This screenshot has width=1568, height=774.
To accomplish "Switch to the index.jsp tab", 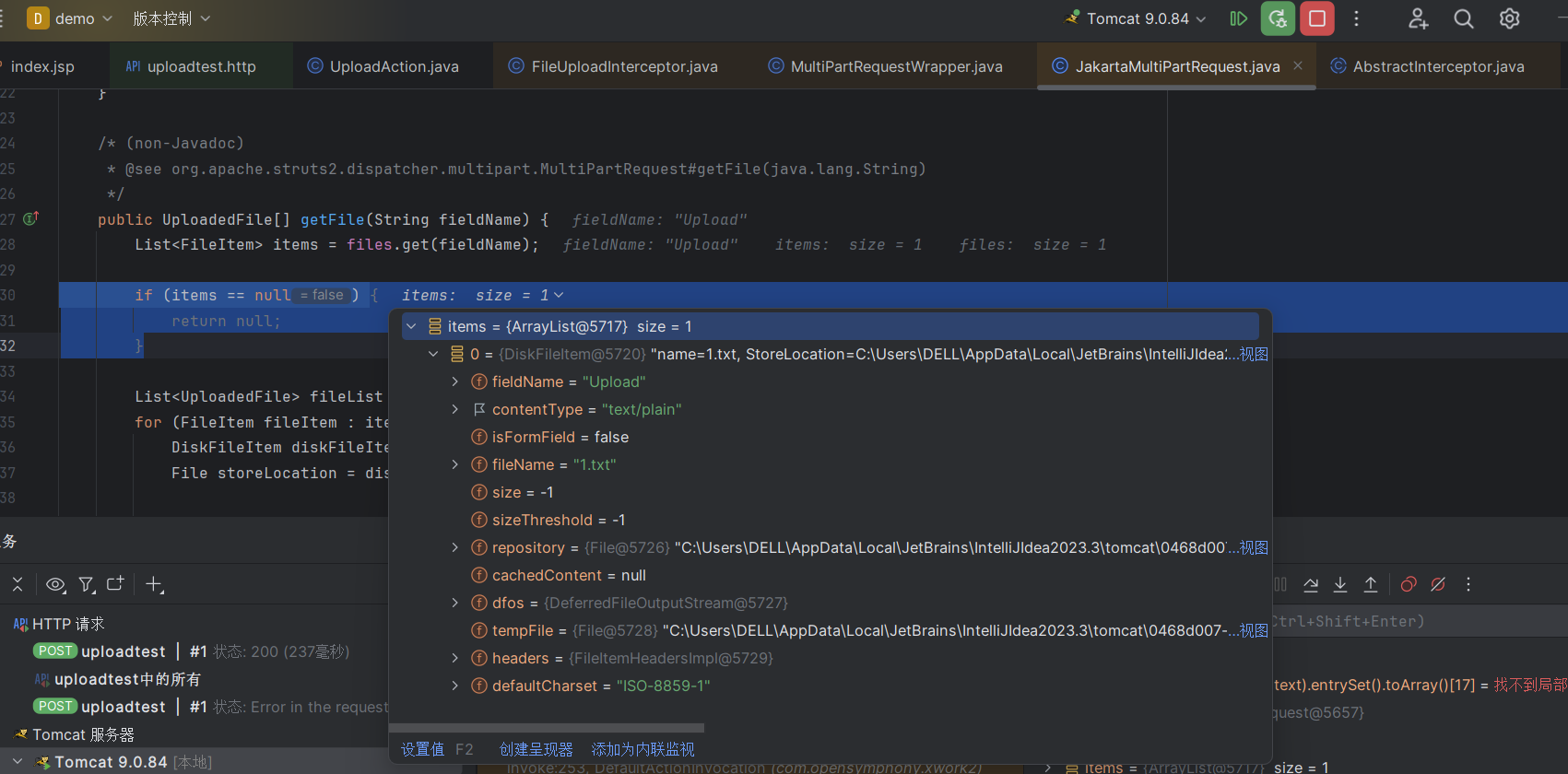I will click(42, 66).
